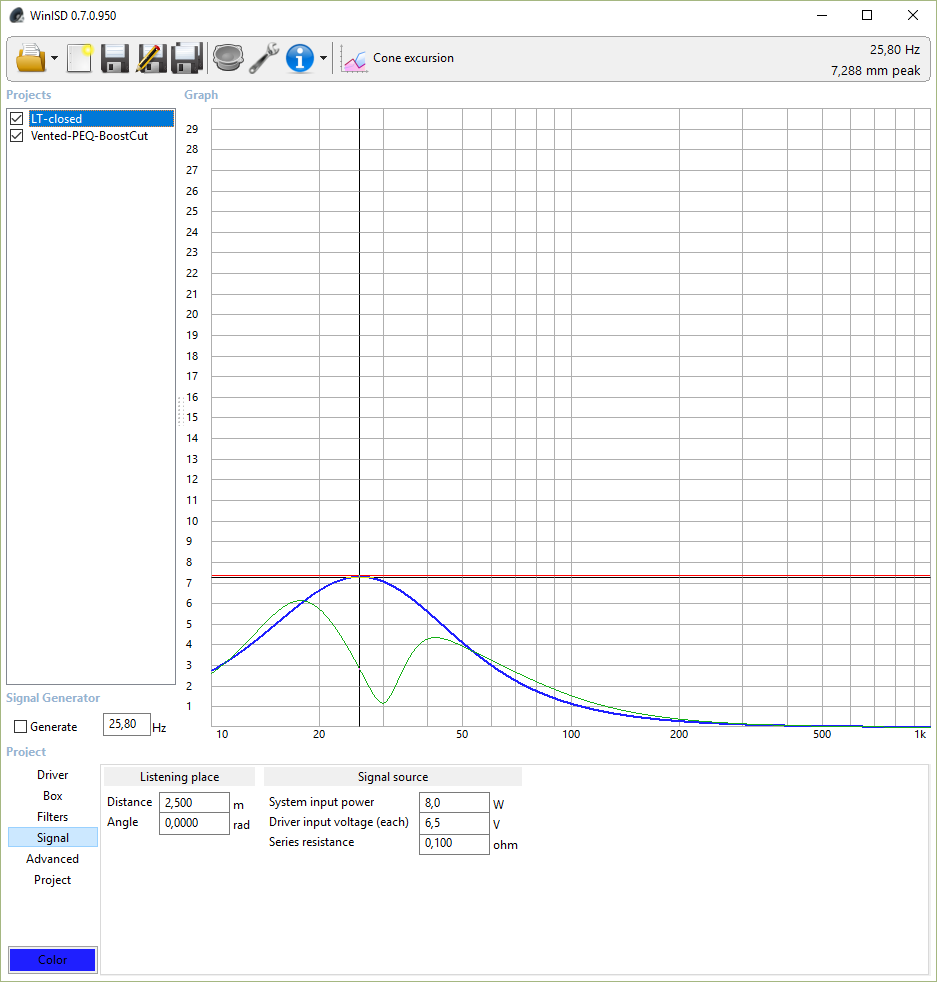Expand the info icon dropdown arrow
The width and height of the screenshot is (937, 982).
pos(323,58)
